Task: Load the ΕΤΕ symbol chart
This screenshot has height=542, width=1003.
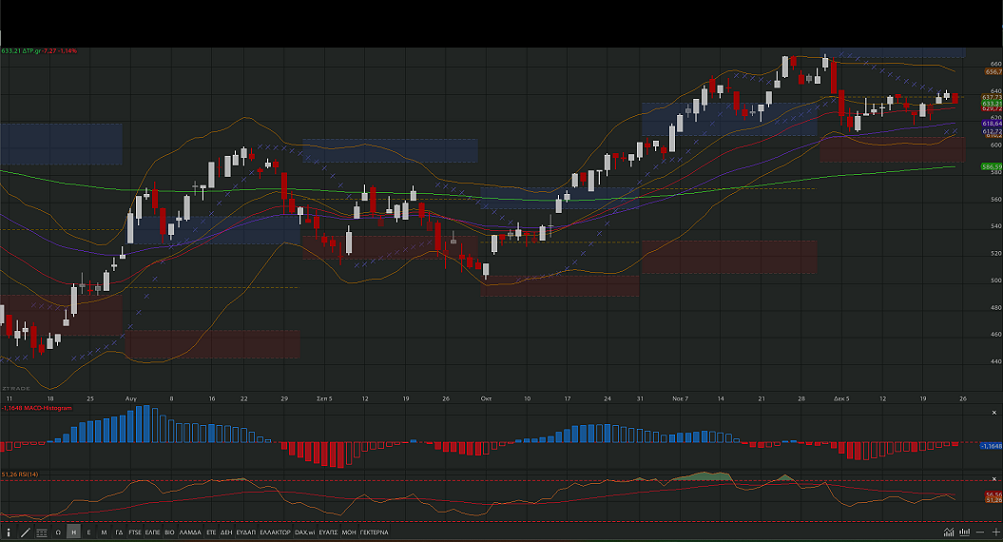Action: coord(211,532)
